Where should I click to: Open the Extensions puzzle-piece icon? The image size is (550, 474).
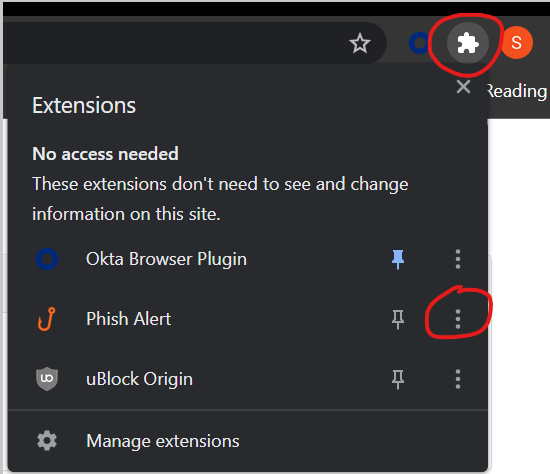[x=468, y=43]
